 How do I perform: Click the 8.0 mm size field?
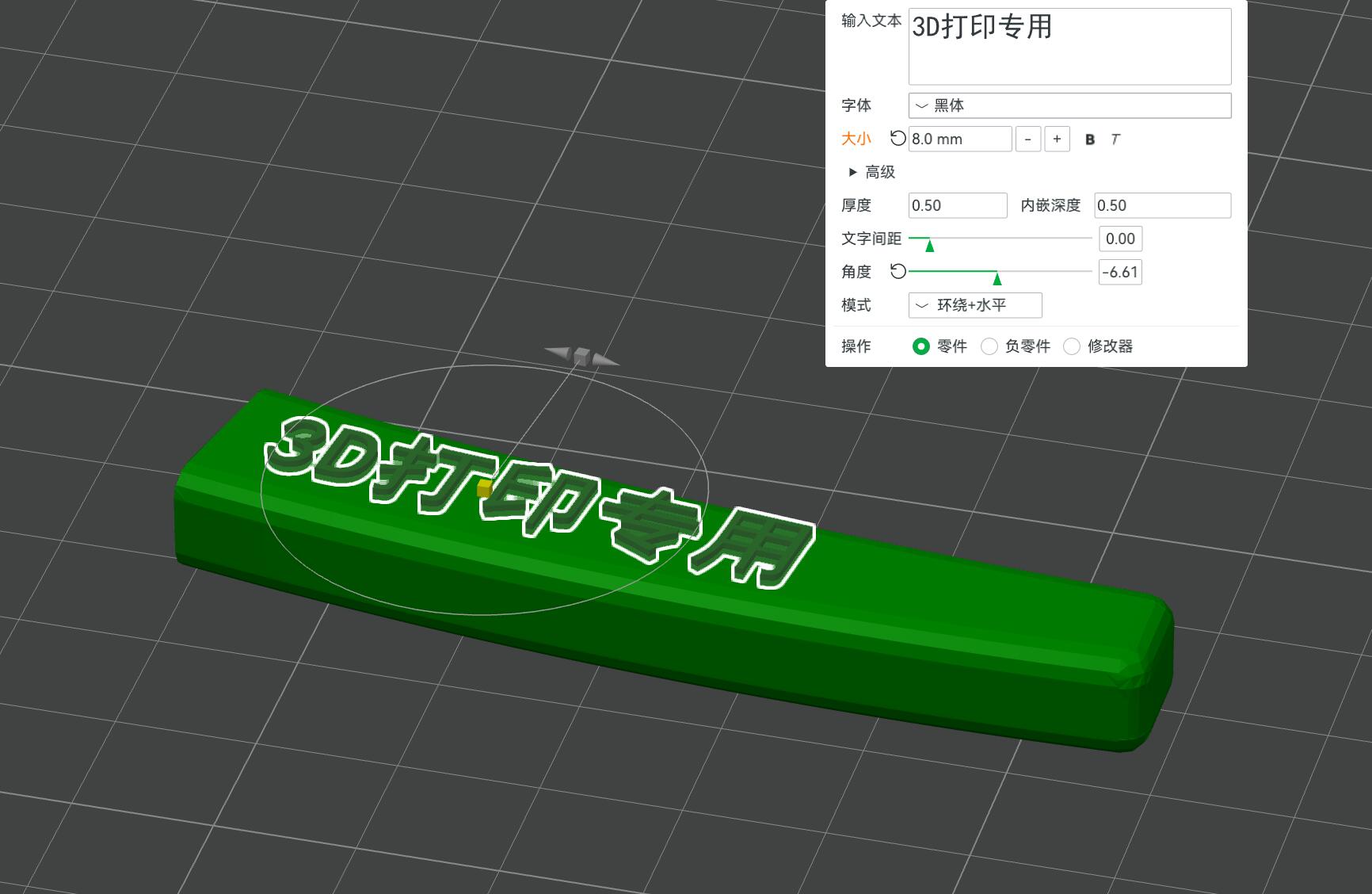(x=960, y=139)
